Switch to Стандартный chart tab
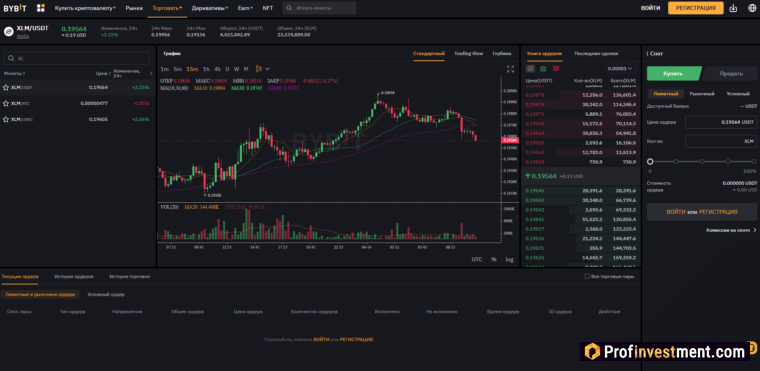Image resolution: width=760 pixels, height=371 pixels. [x=429, y=53]
